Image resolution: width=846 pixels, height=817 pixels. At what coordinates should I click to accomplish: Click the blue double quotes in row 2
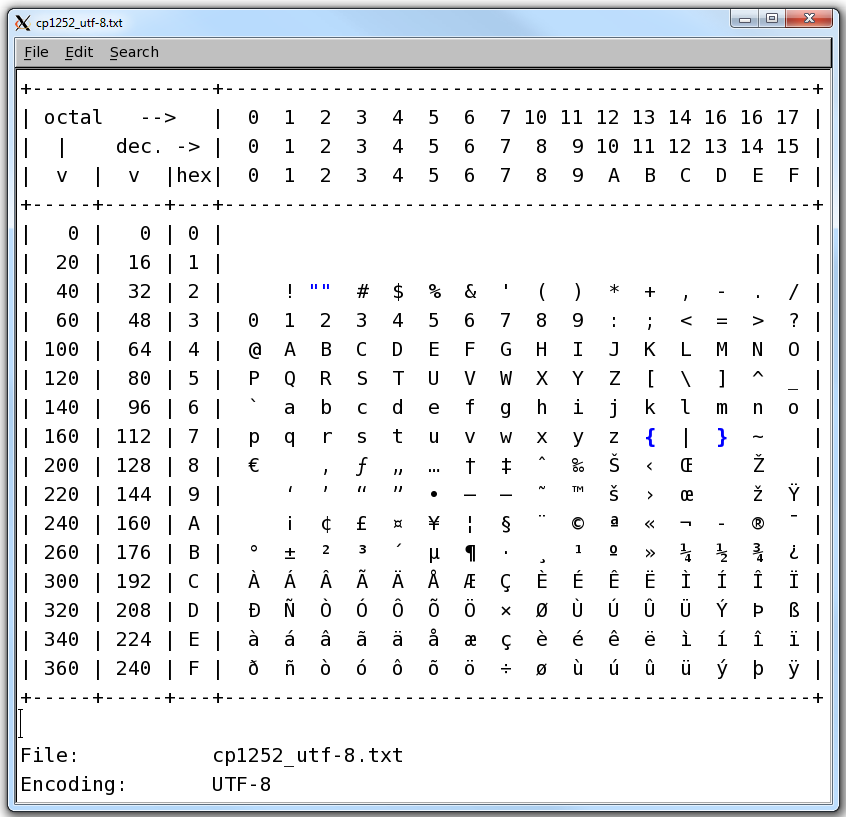tap(320, 291)
